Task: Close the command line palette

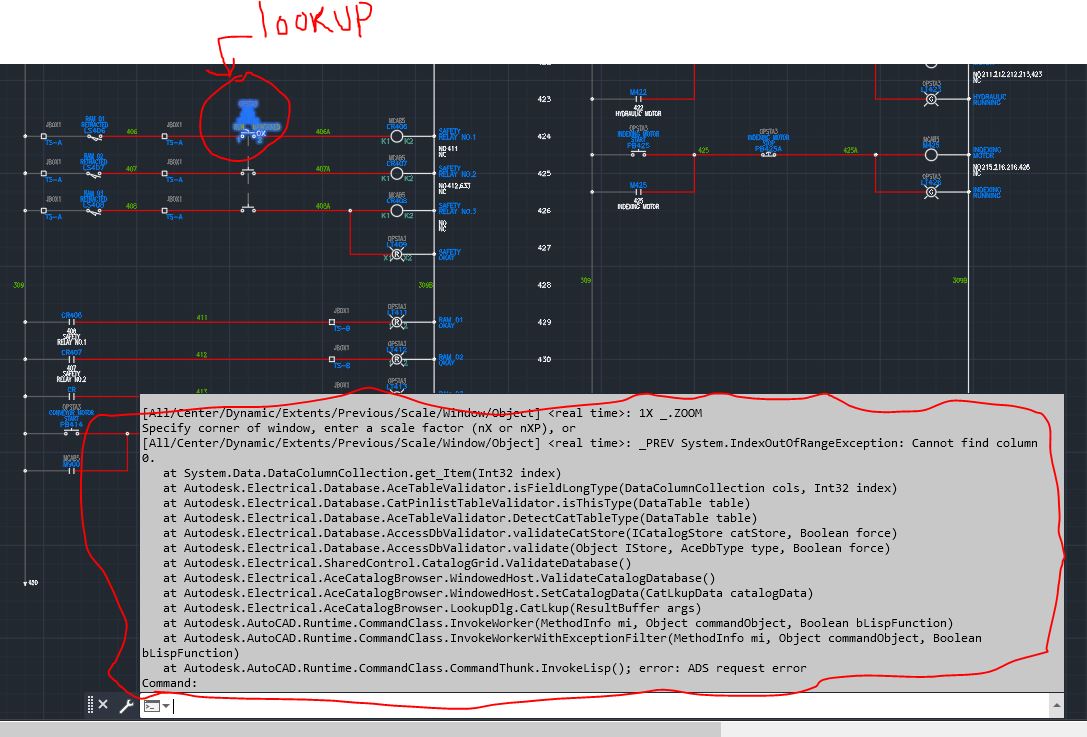Action: (104, 704)
